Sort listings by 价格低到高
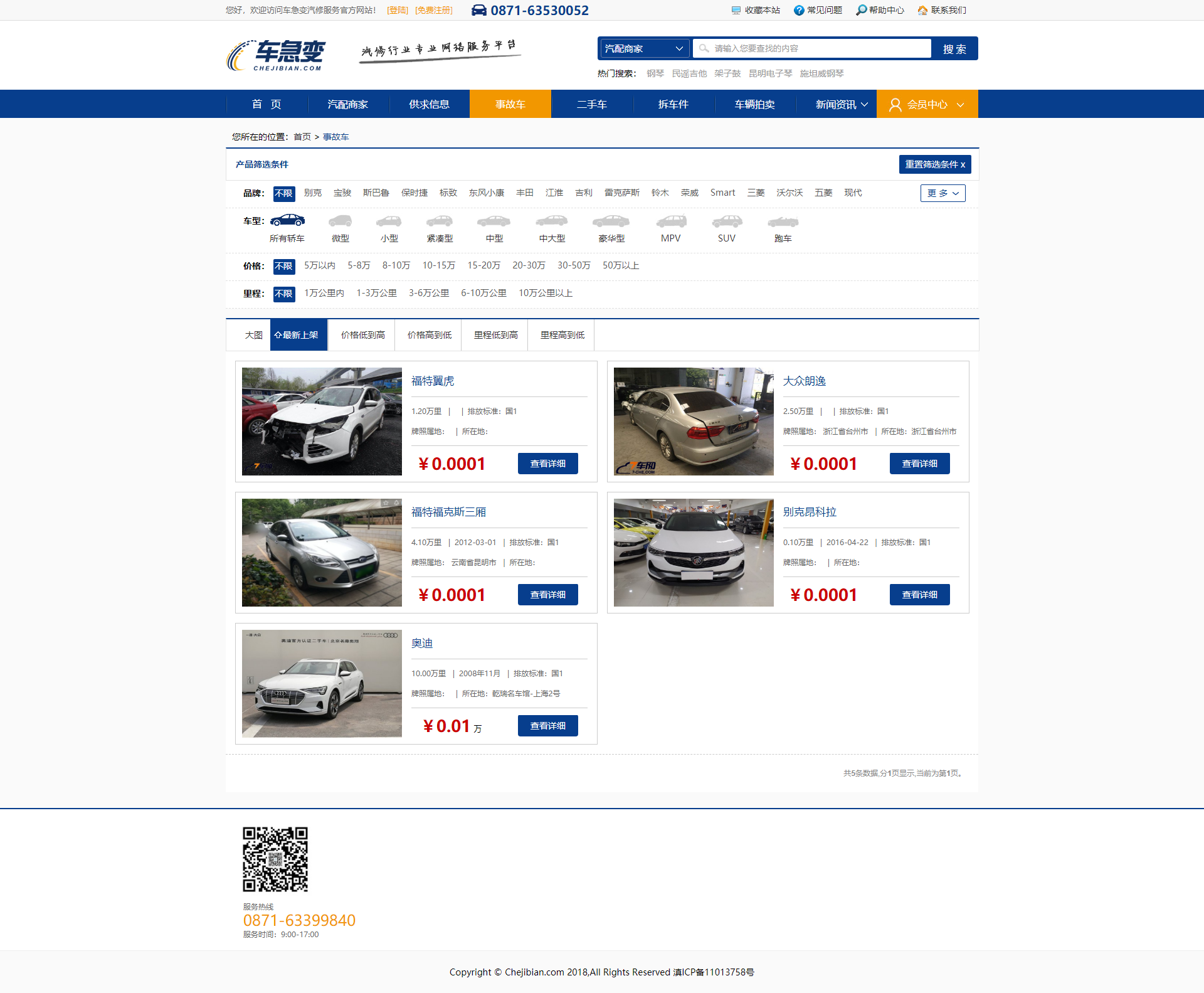Viewport: 1204px width, 993px height. 362,335
